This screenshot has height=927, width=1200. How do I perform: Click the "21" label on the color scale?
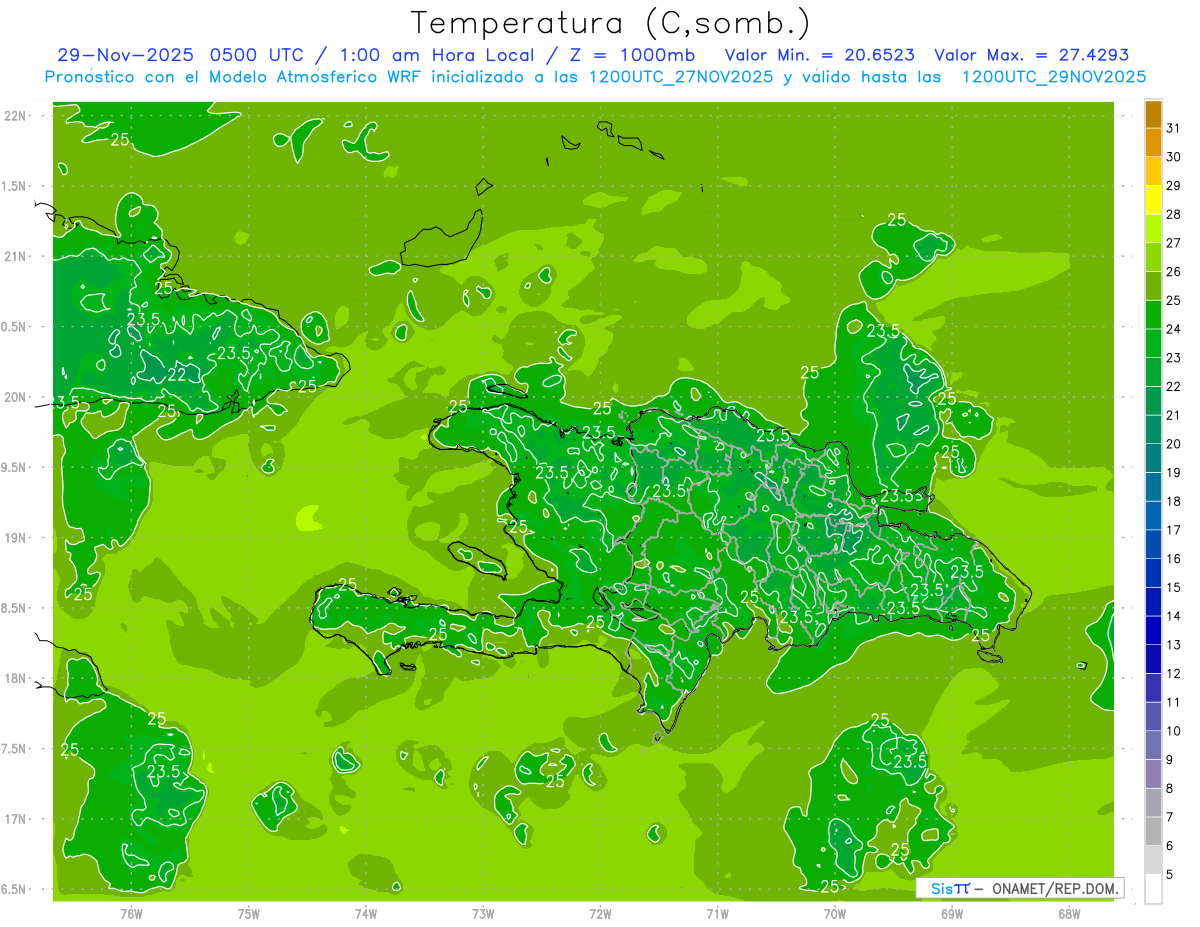pyautogui.click(x=1174, y=415)
